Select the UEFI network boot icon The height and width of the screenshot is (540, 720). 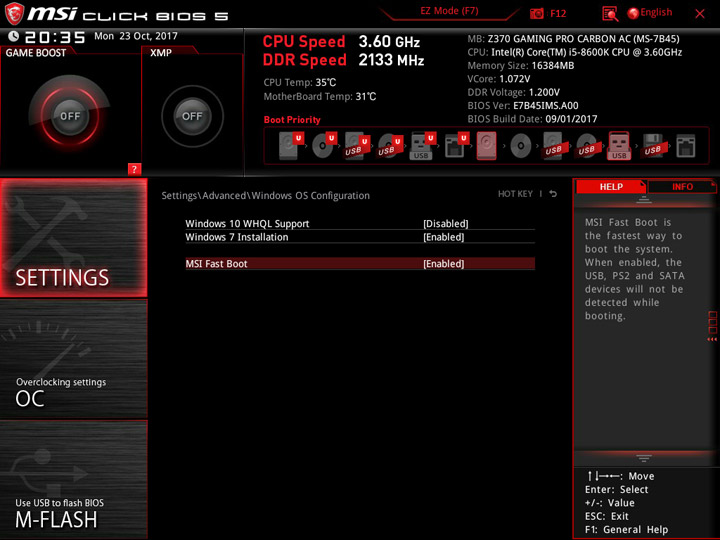coord(456,146)
